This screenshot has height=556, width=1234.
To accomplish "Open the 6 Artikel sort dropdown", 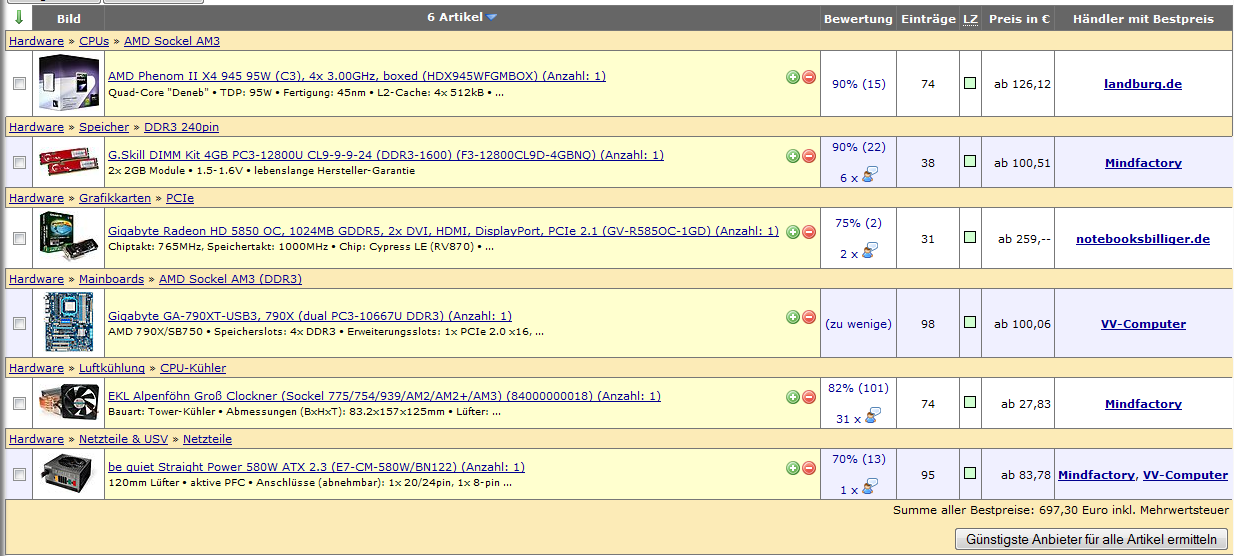I will pos(461,18).
